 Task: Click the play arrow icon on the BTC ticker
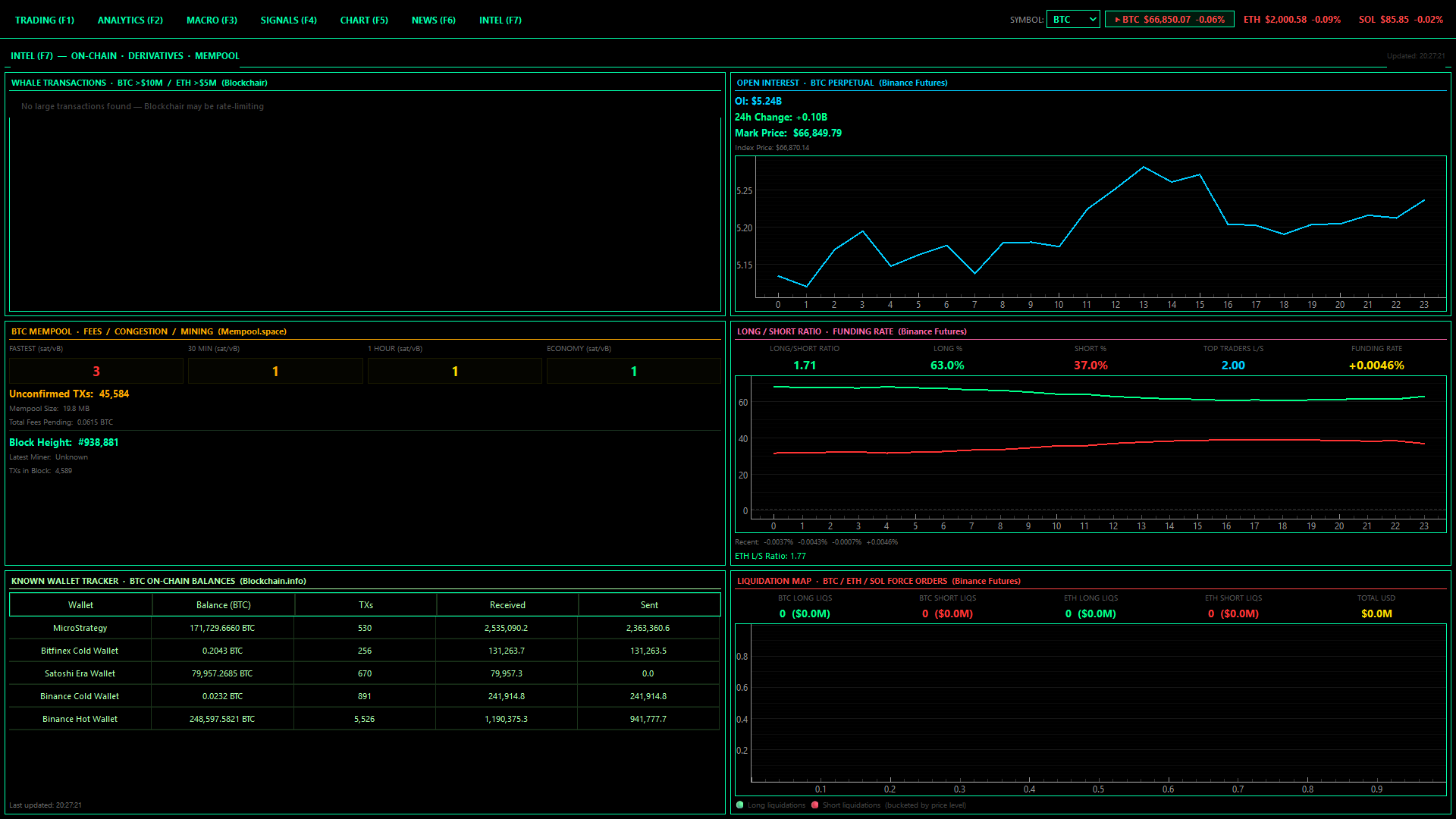coord(1117,20)
